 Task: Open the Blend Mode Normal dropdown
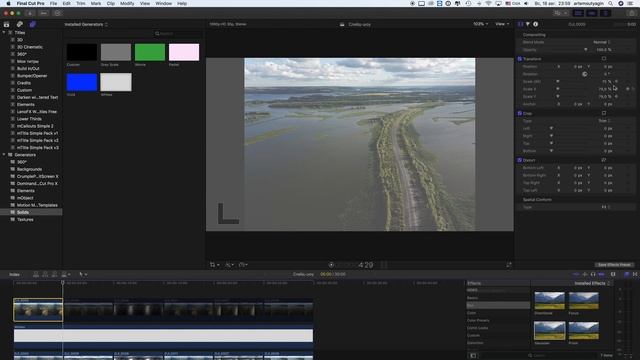pyautogui.click(x=601, y=42)
